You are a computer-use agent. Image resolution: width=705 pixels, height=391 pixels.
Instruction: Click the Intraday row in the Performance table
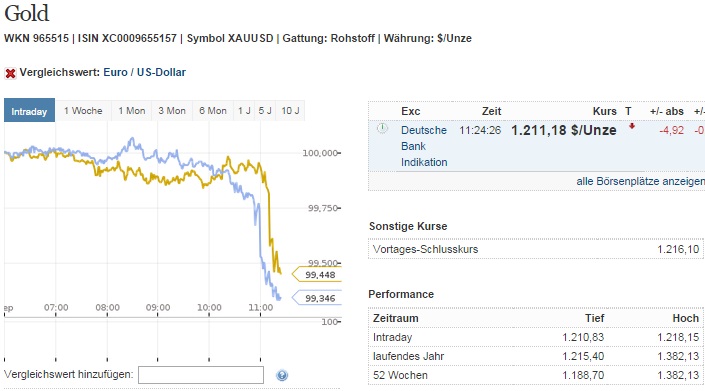coord(536,337)
